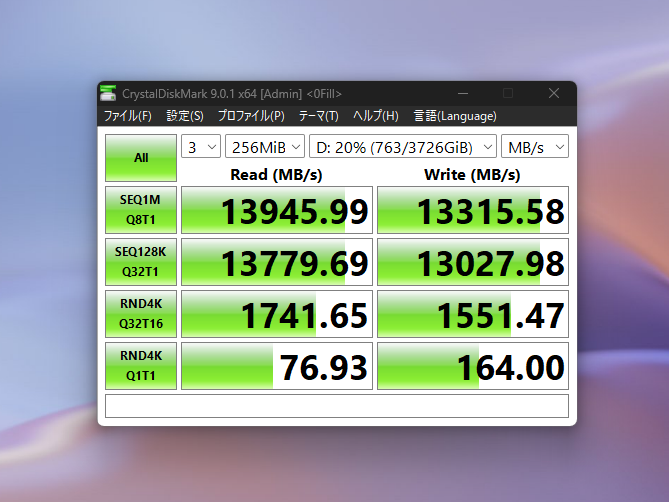The height and width of the screenshot is (502, 669).
Task: Select the RND4K Q32T16 write result 1551.47
Action: [473, 314]
